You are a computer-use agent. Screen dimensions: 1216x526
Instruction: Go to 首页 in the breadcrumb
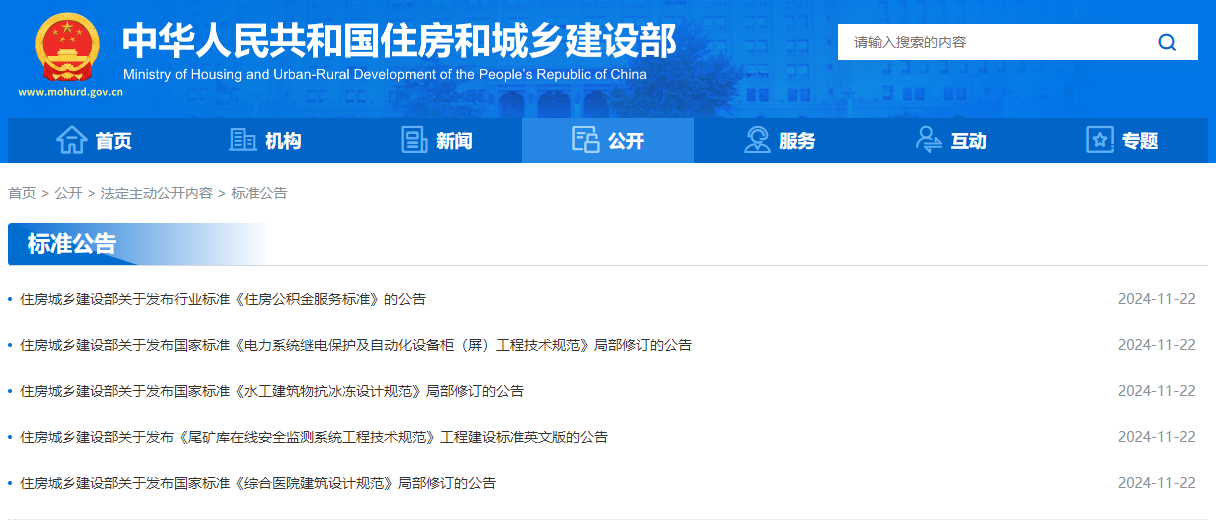point(22,193)
